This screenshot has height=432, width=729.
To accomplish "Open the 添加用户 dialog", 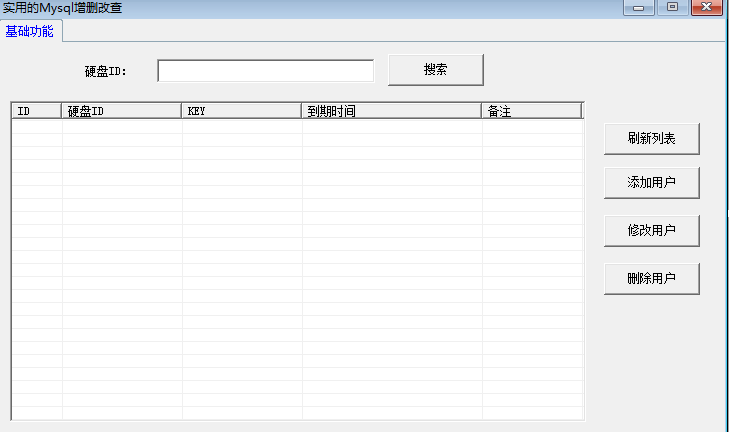I will click(x=651, y=183).
